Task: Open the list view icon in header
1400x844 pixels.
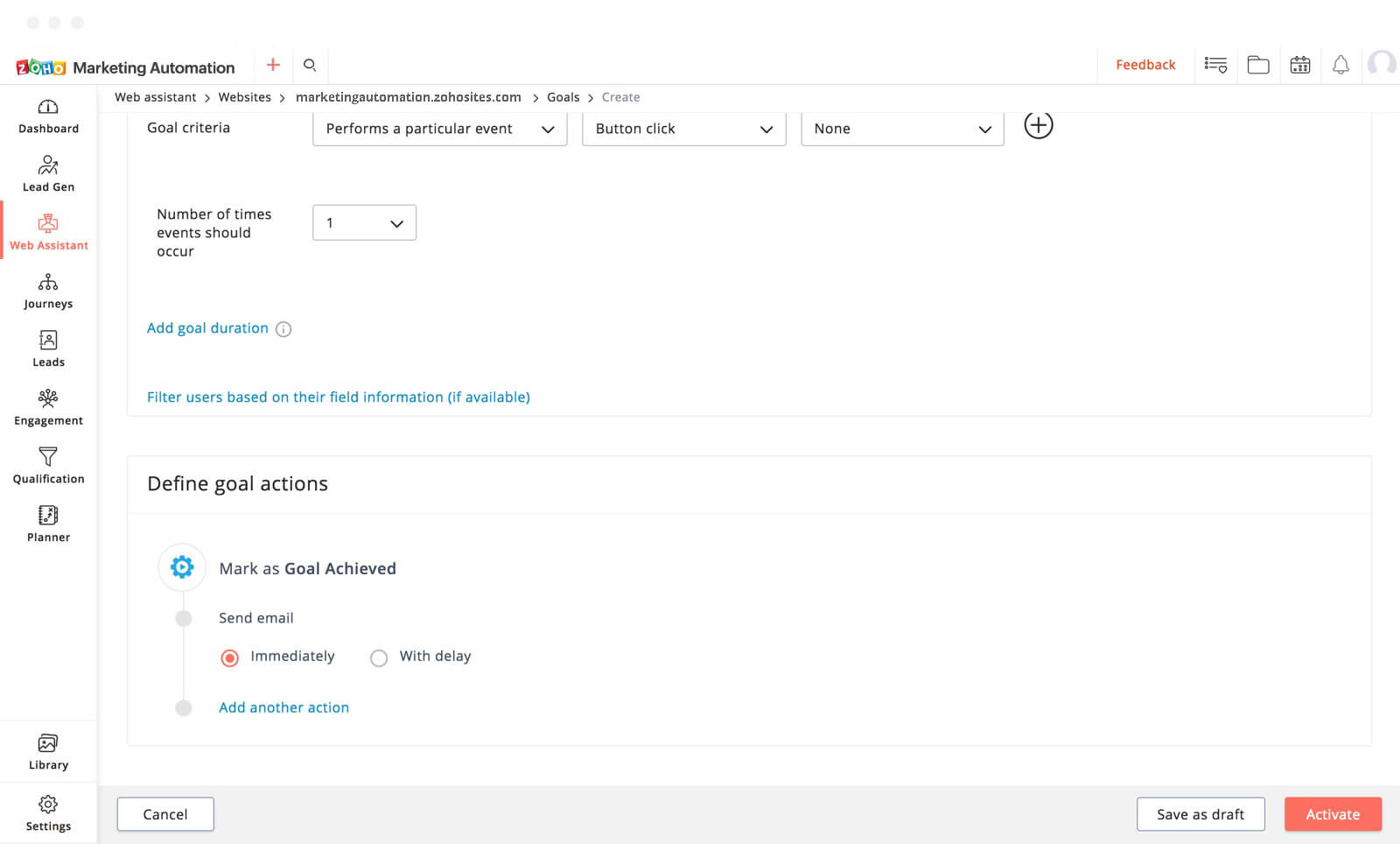Action: [x=1215, y=65]
